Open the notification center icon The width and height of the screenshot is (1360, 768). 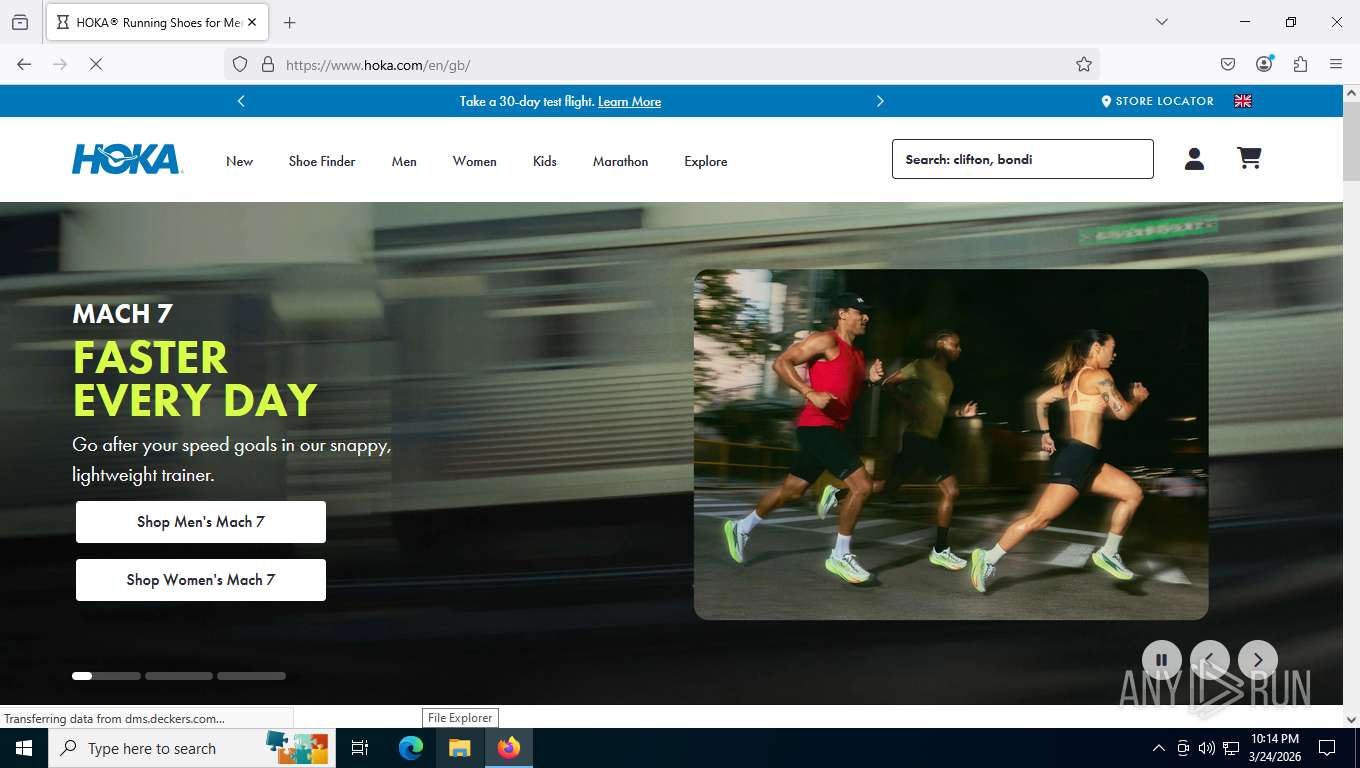pyautogui.click(x=1327, y=748)
